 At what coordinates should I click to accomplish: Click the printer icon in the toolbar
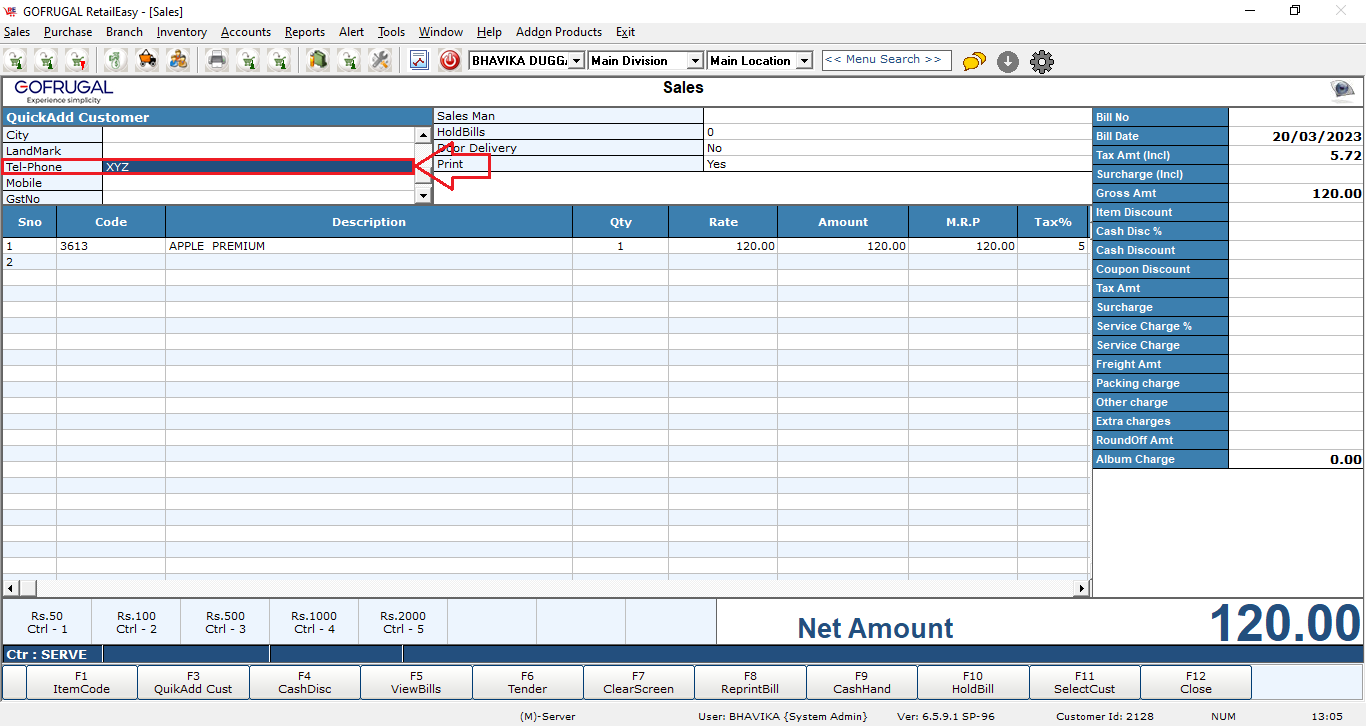tap(217, 61)
